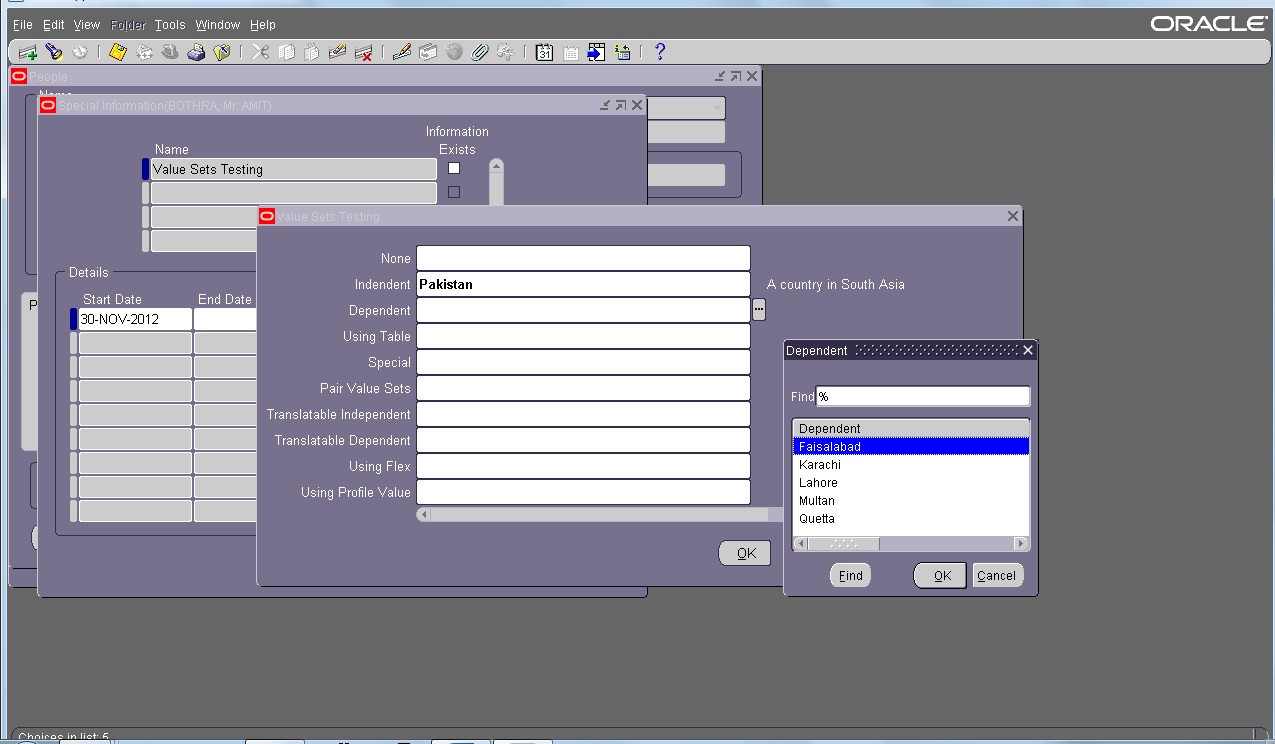Viewport: 1275px width, 744px height.
Task: Click the blue Help question mark icon
Action: pos(658,52)
